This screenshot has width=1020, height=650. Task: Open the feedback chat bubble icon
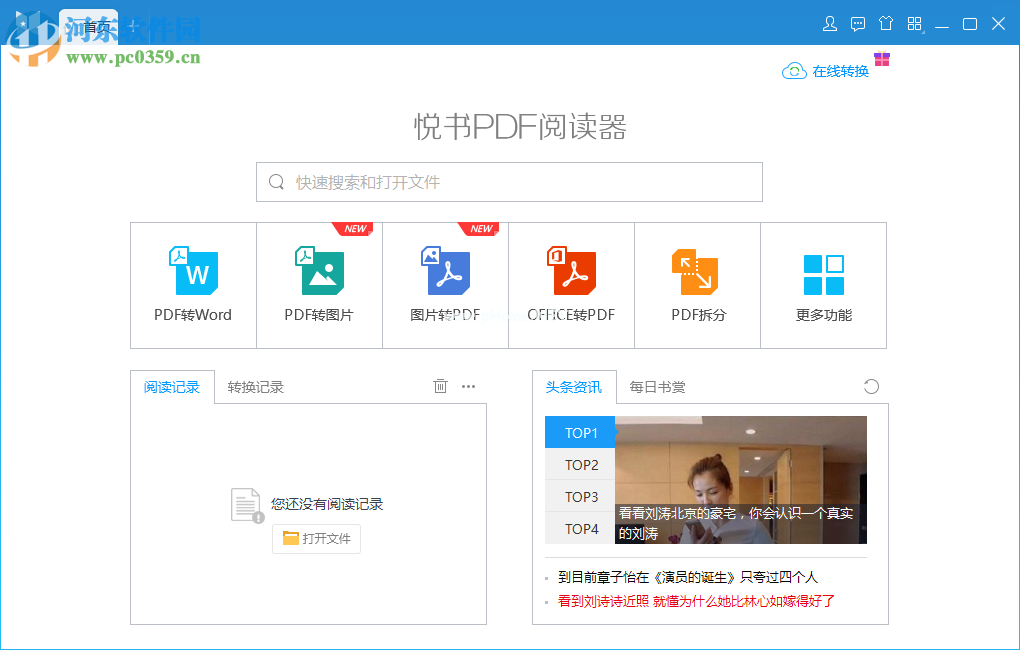[x=858, y=24]
